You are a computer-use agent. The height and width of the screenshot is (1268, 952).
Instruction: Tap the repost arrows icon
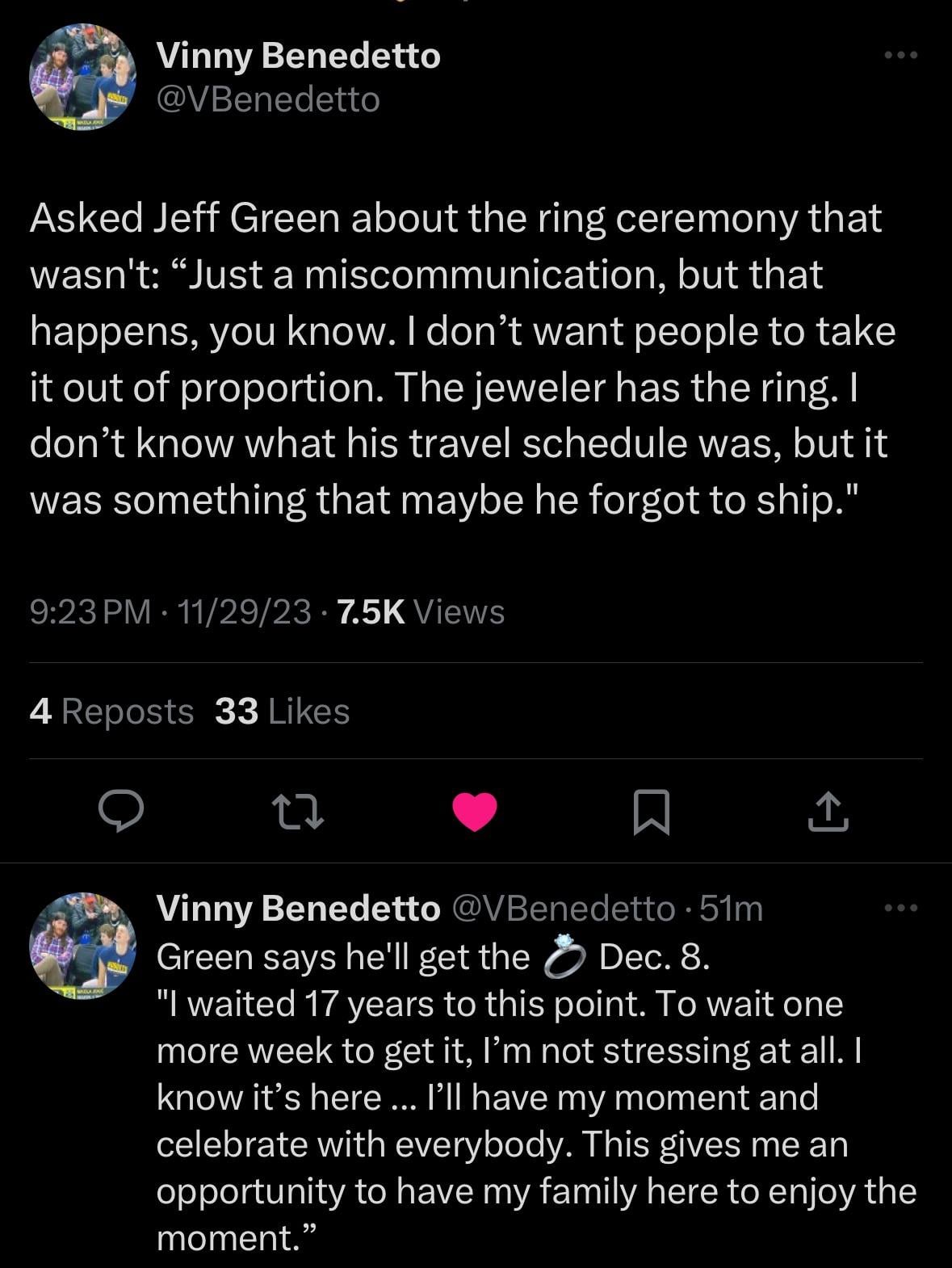pyautogui.click(x=298, y=812)
